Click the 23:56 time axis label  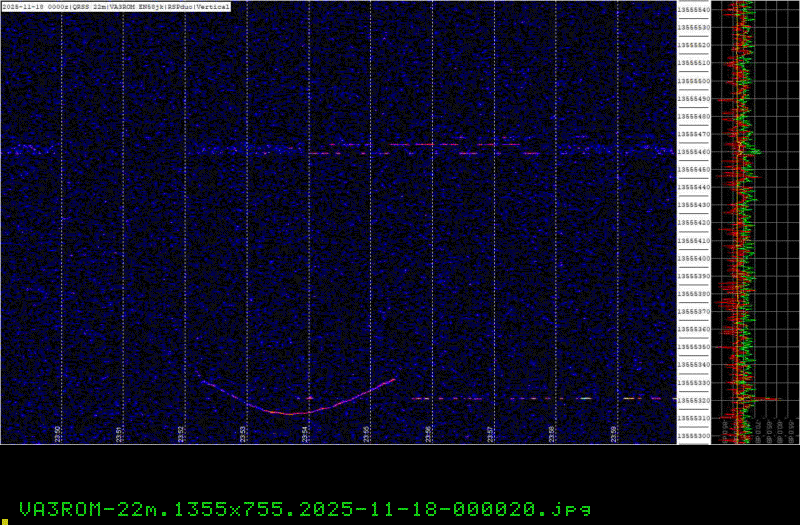pos(428,432)
